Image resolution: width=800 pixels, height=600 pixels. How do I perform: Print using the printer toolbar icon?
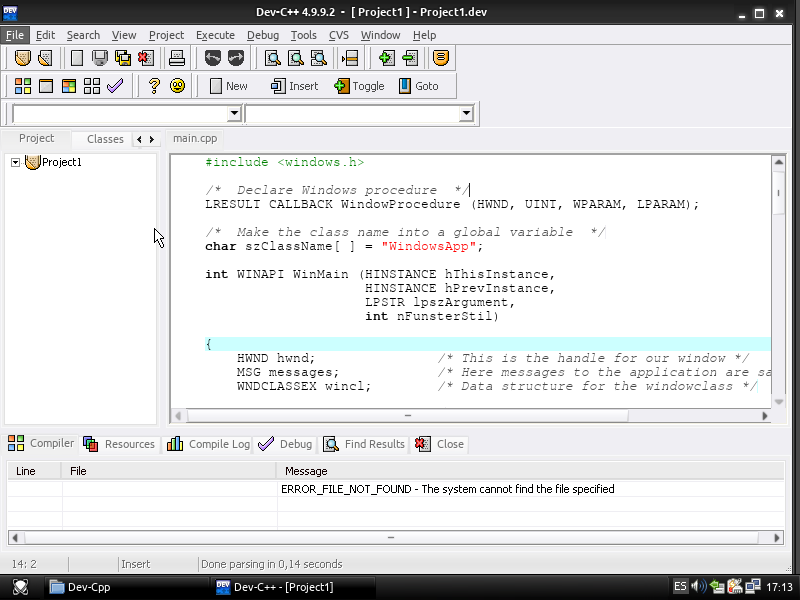177,58
